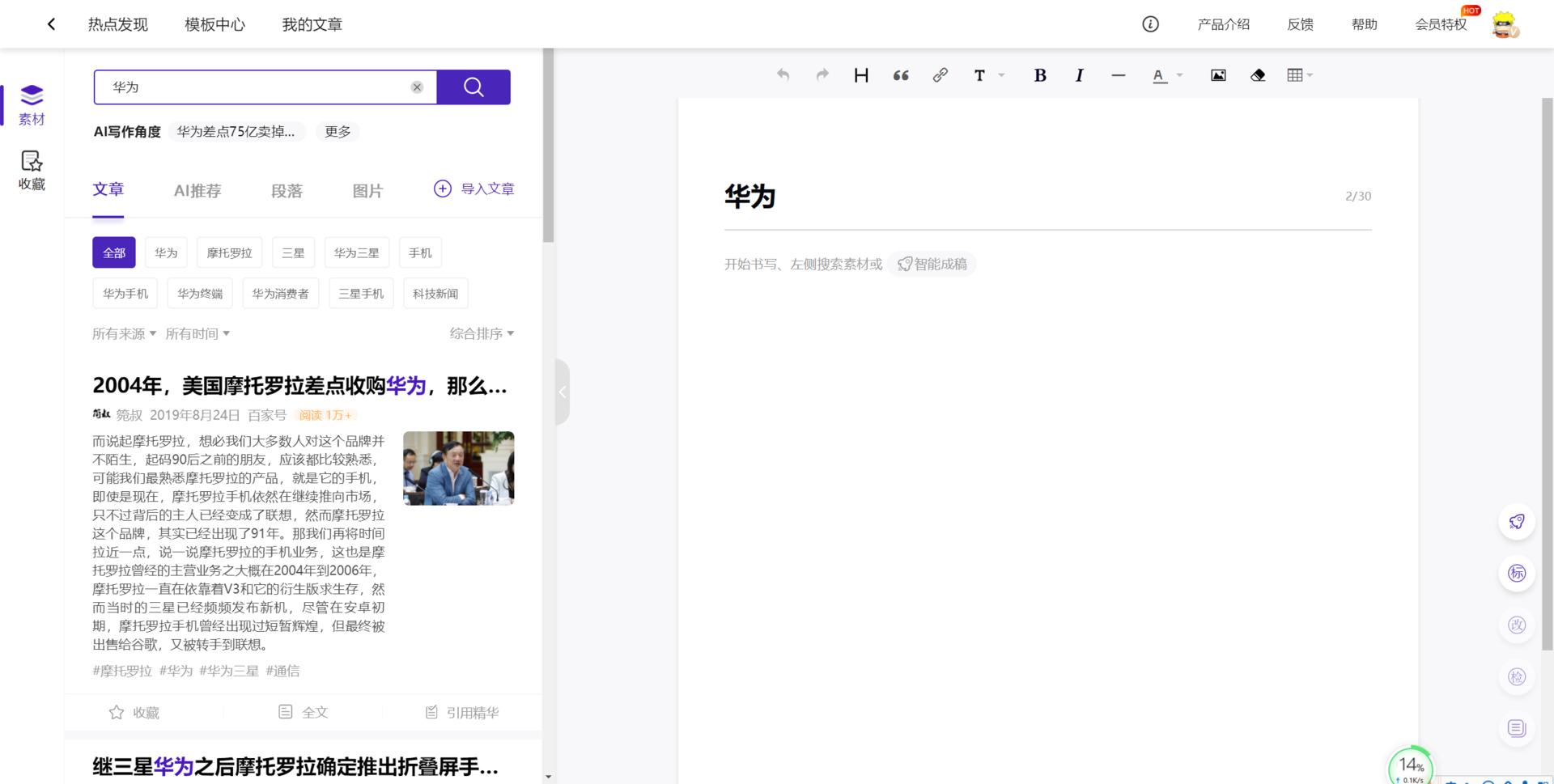1554x784 pixels.
Task: Expand the table dropdown arrow
Action: tap(1310, 75)
